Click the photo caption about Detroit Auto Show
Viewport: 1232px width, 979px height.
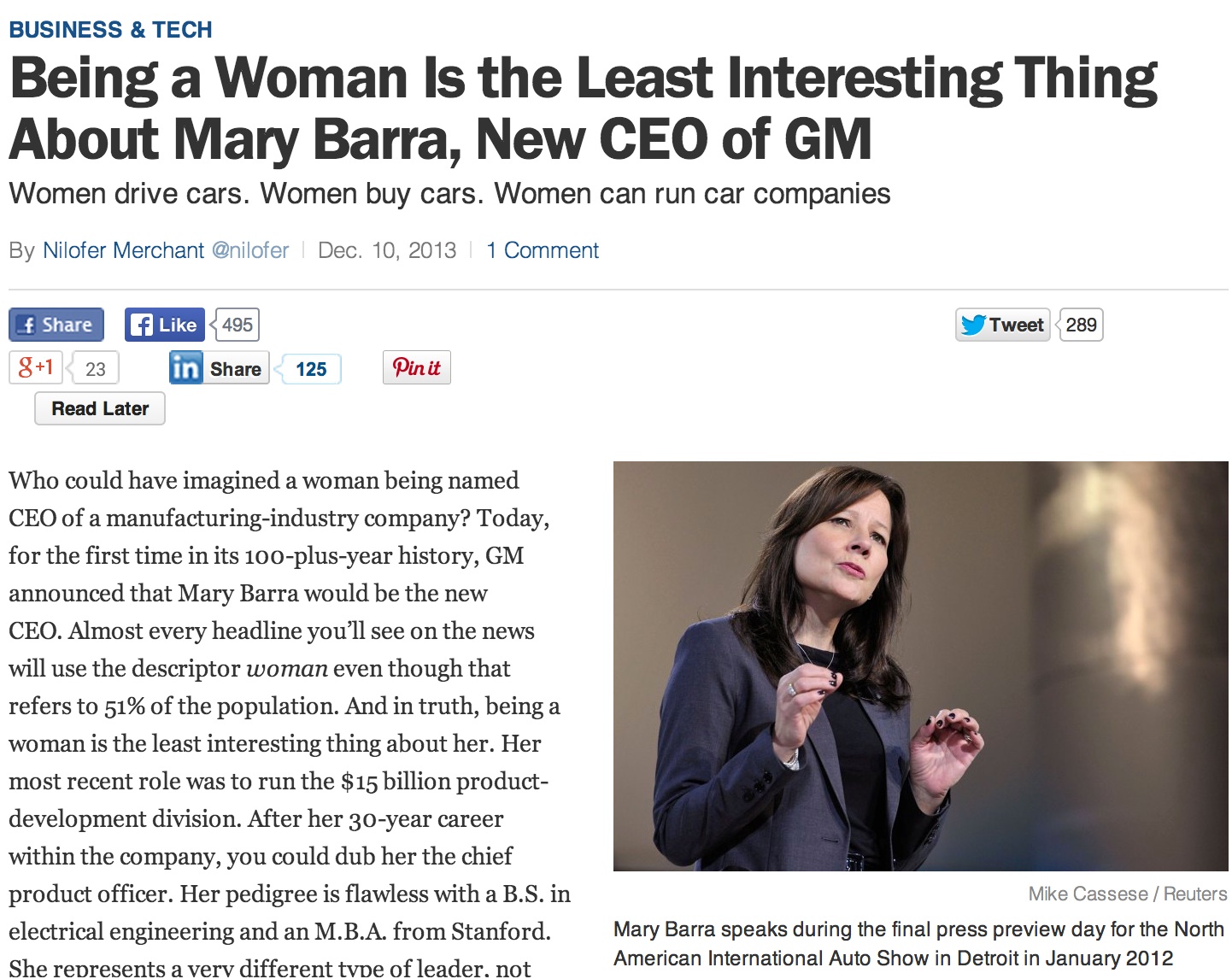click(x=918, y=943)
